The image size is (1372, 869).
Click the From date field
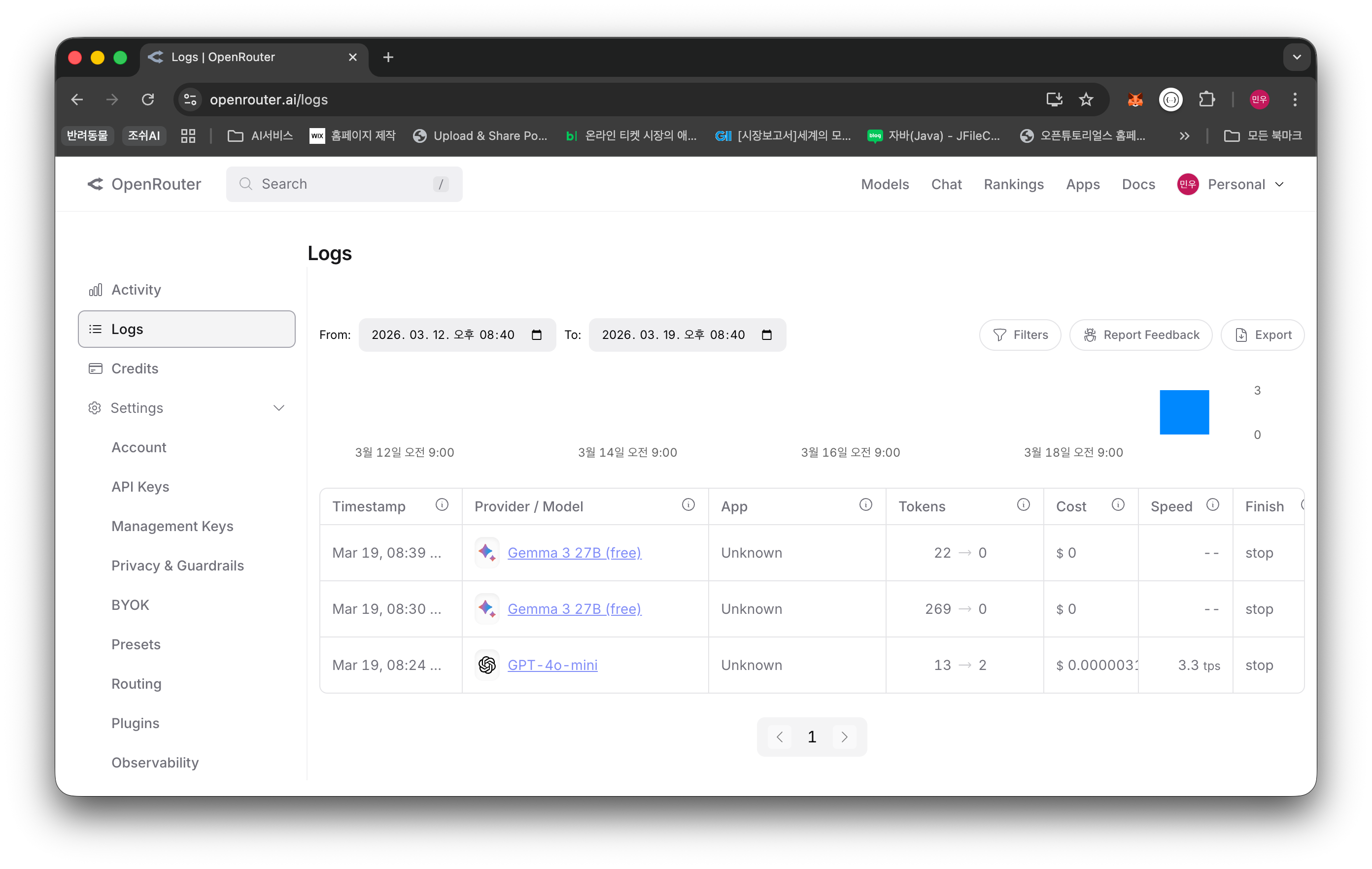tap(457, 335)
